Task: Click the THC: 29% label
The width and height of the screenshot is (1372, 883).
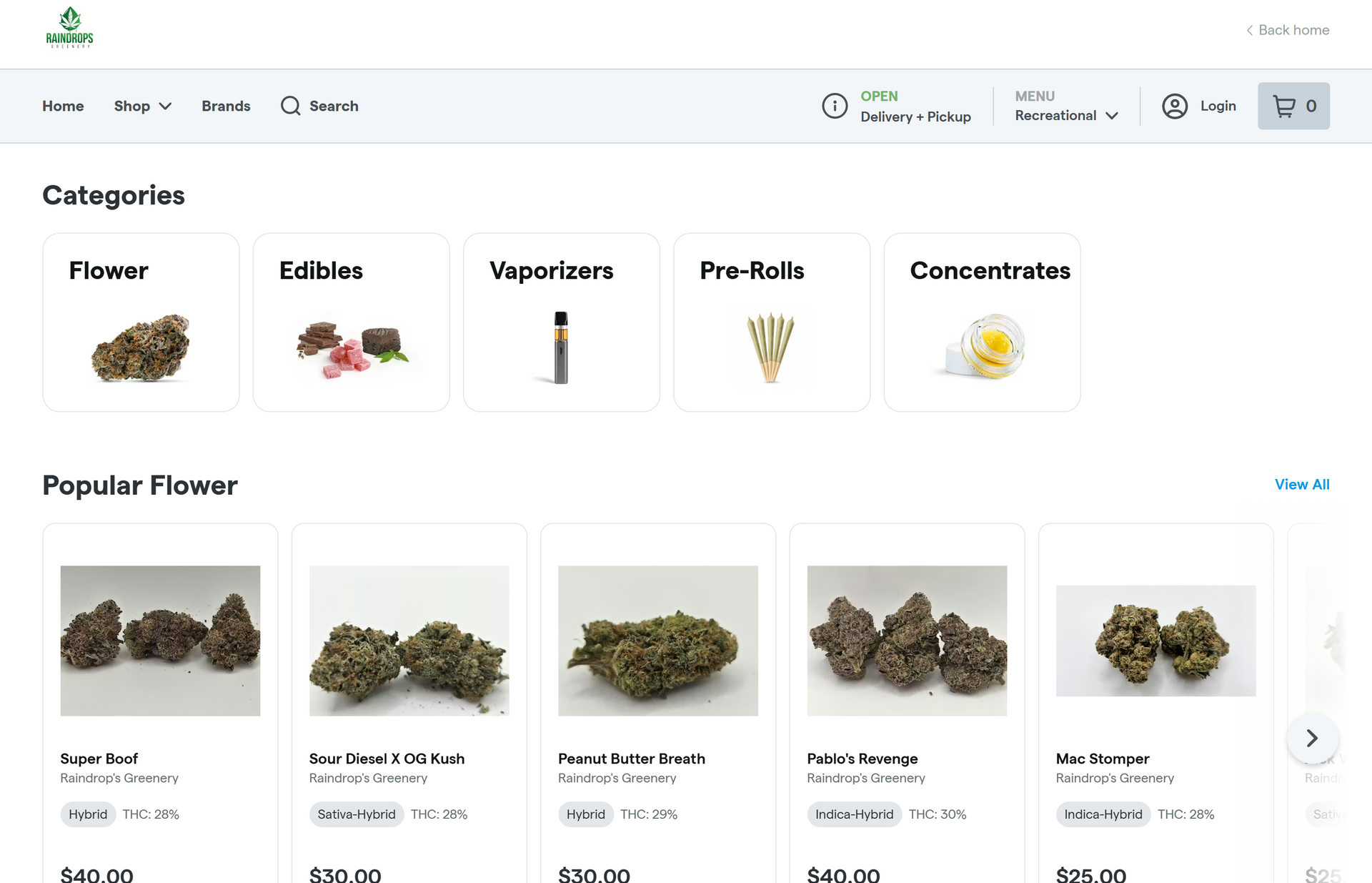Action: pos(649,814)
